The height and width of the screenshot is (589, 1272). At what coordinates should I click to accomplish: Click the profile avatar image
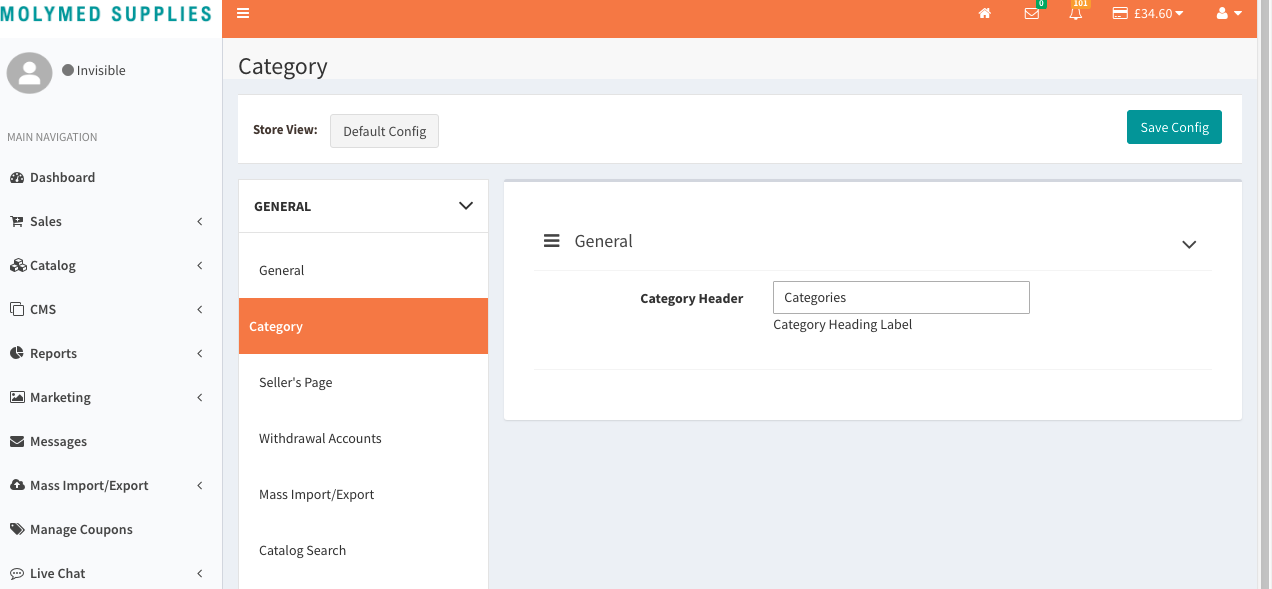point(29,73)
